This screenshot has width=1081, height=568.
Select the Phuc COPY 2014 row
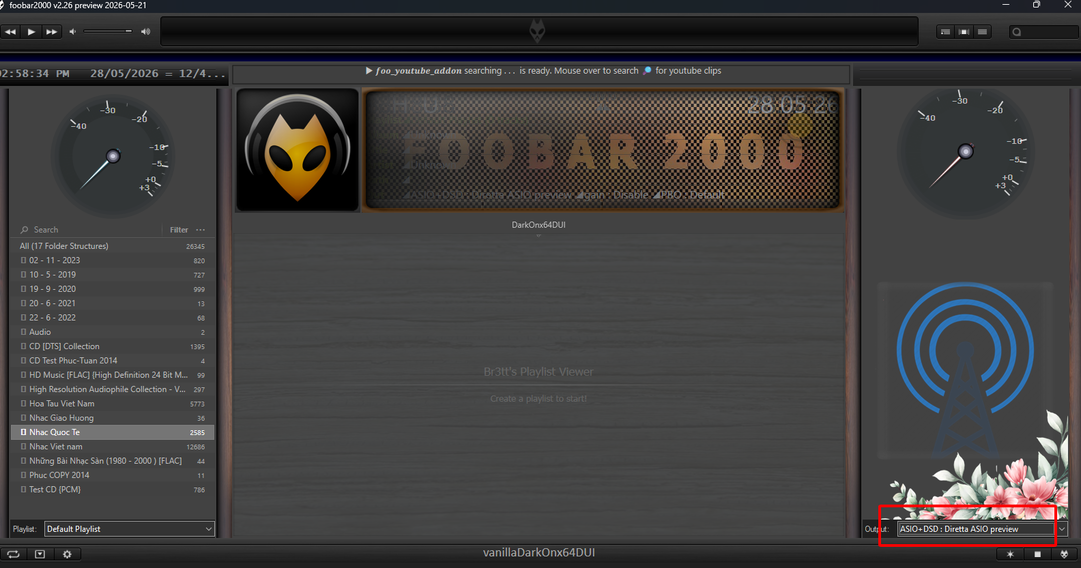coord(112,475)
